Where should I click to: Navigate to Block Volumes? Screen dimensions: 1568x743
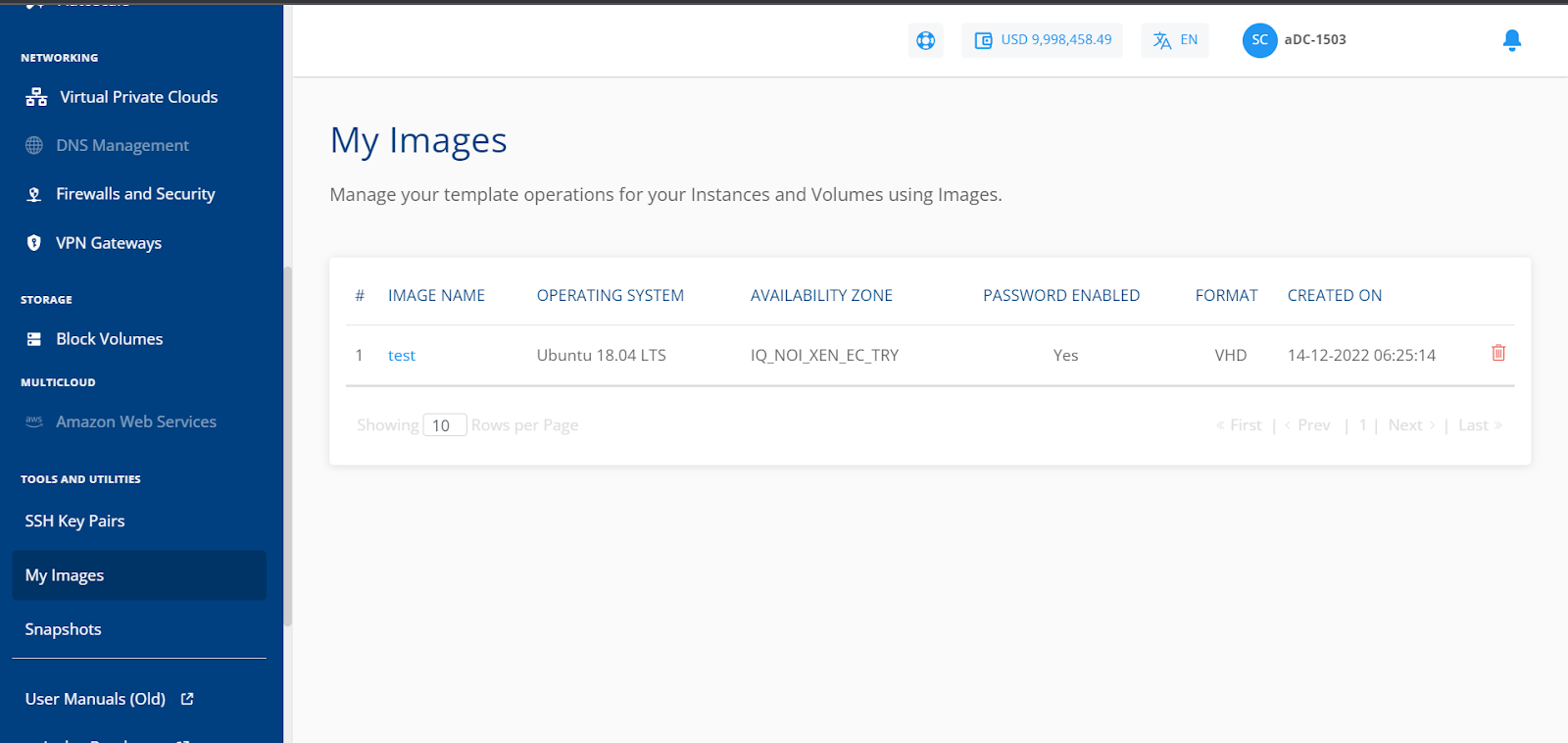(x=110, y=339)
